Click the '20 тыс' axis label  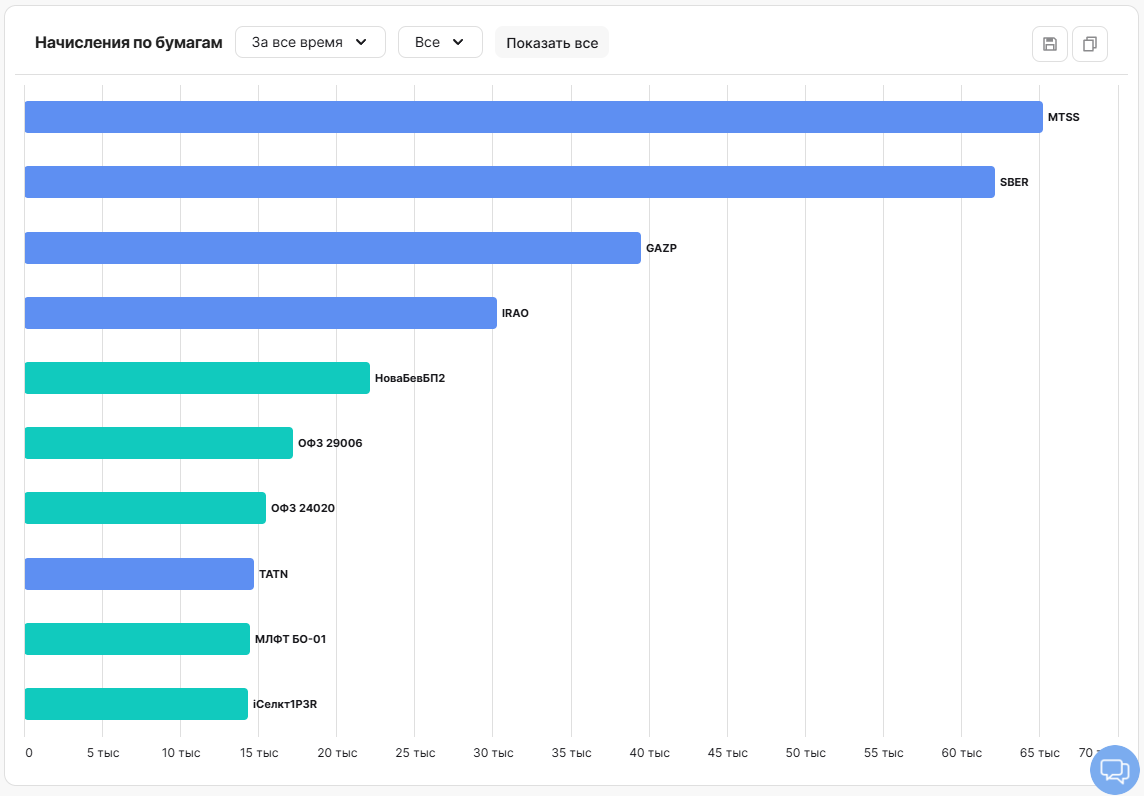pos(337,753)
